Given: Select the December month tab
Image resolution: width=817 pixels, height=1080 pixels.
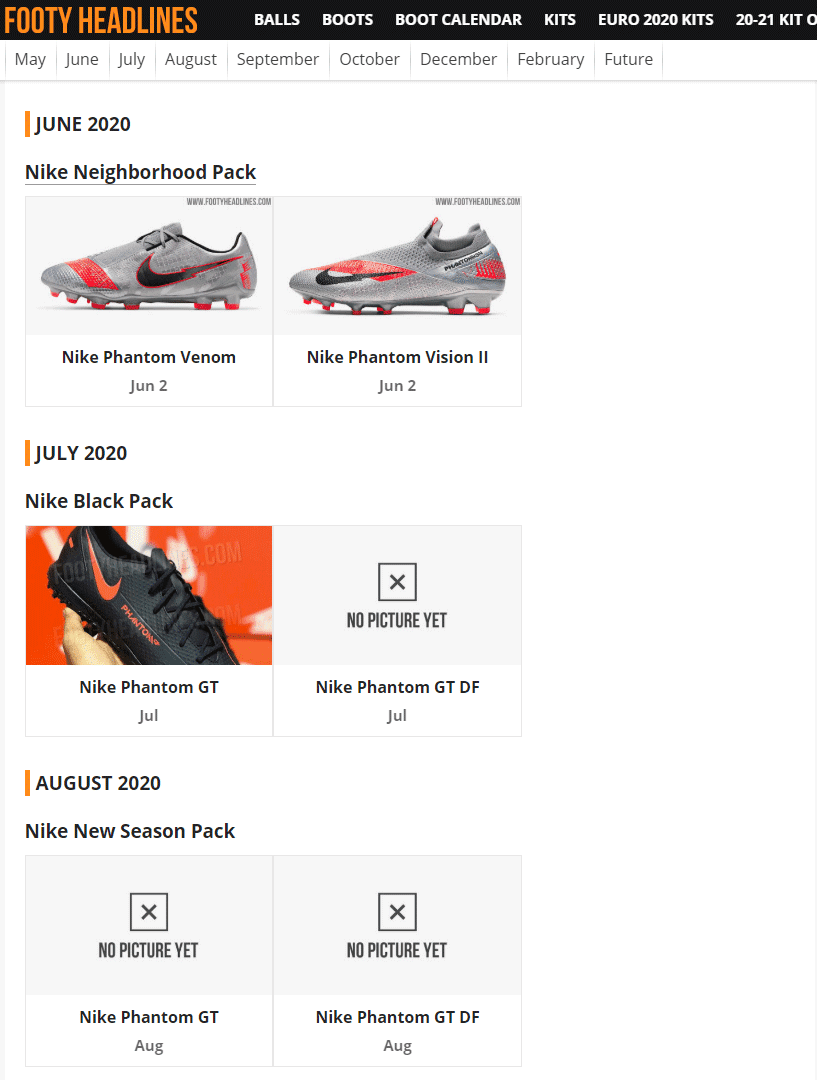Looking at the screenshot, I should (458, 60).
